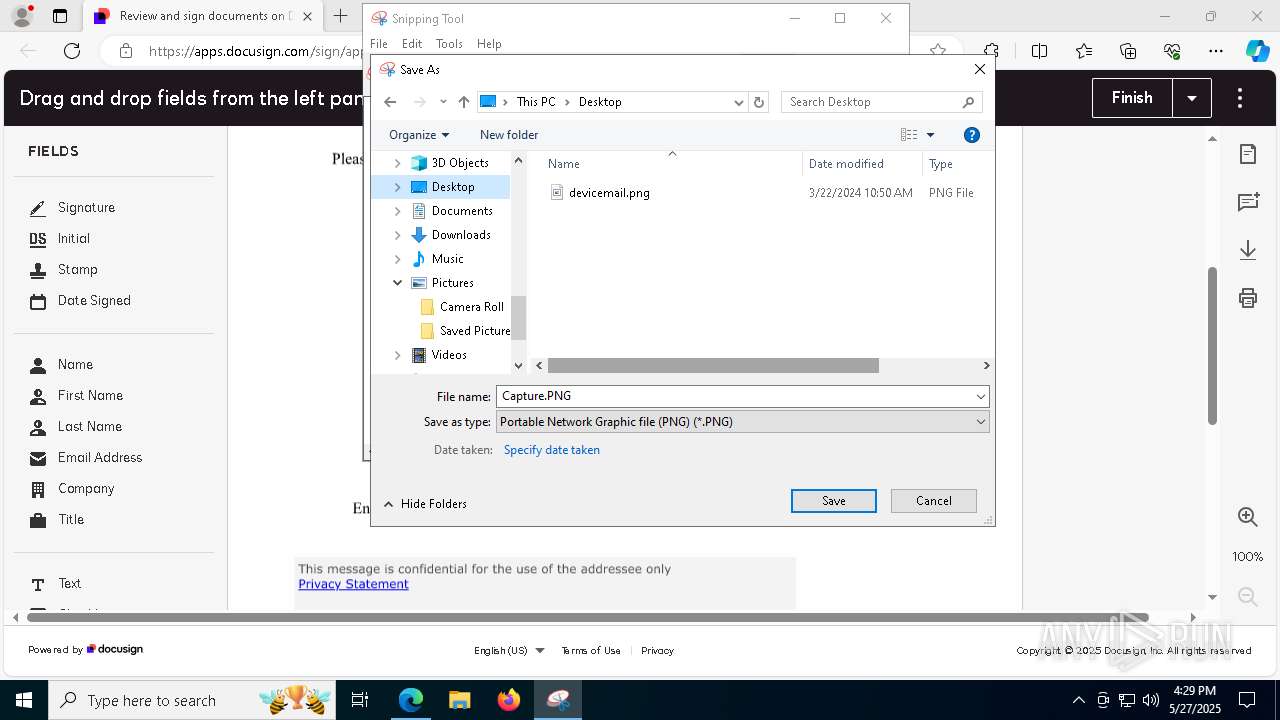Screen dimensions: 1280x720
Task: Go up one folder level in Save As
Action: tap(464, 102)
